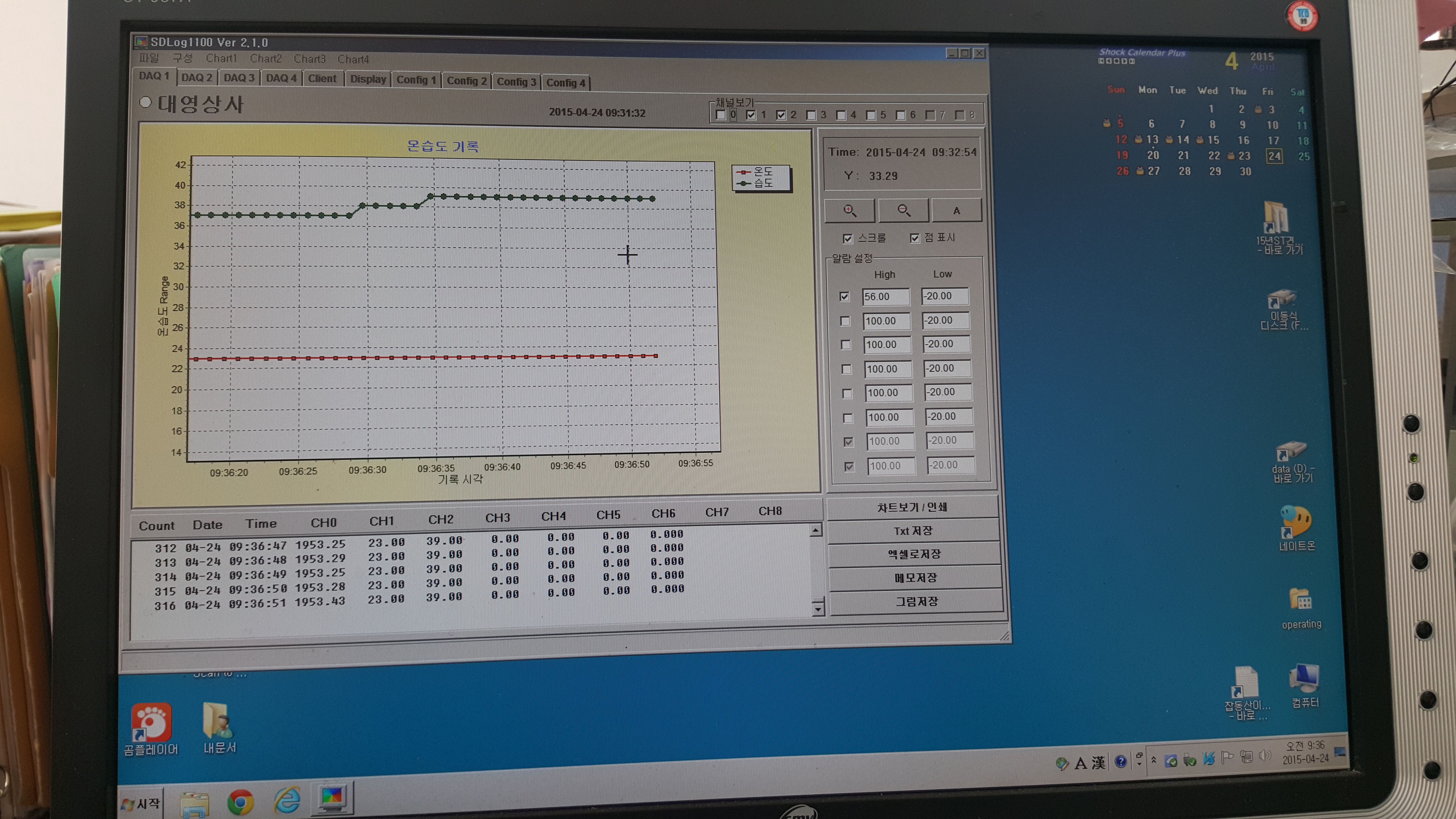The image size is (1456, 819).
Task: Toggle channel 1 view checkbox
Action: 750,115
